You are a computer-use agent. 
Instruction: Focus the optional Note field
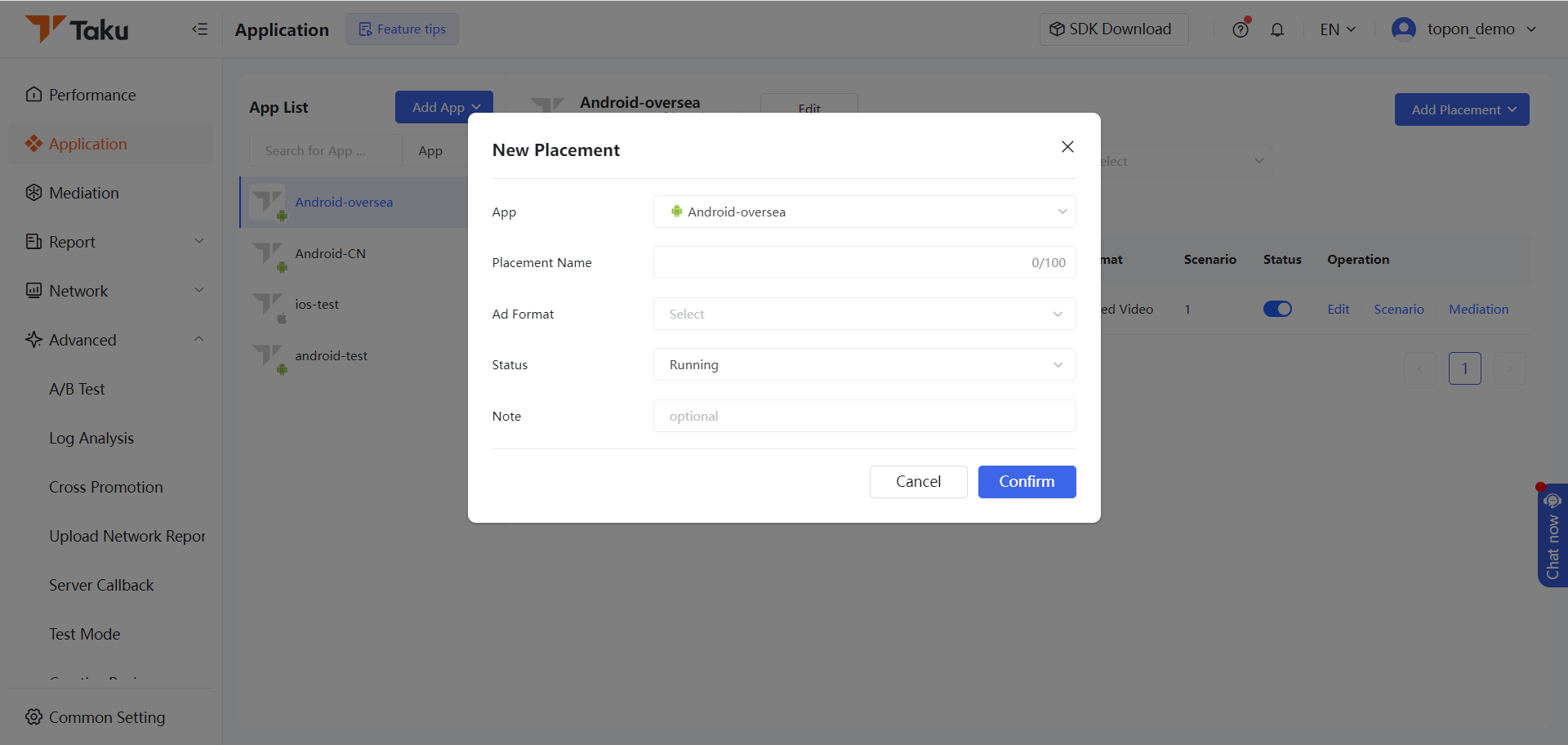[864, 416]
